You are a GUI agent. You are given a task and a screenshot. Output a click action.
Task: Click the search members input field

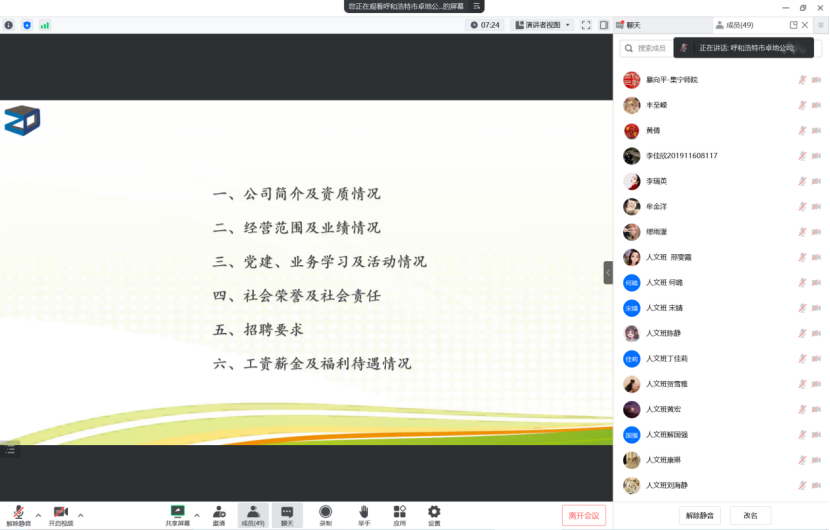(652, 48)
